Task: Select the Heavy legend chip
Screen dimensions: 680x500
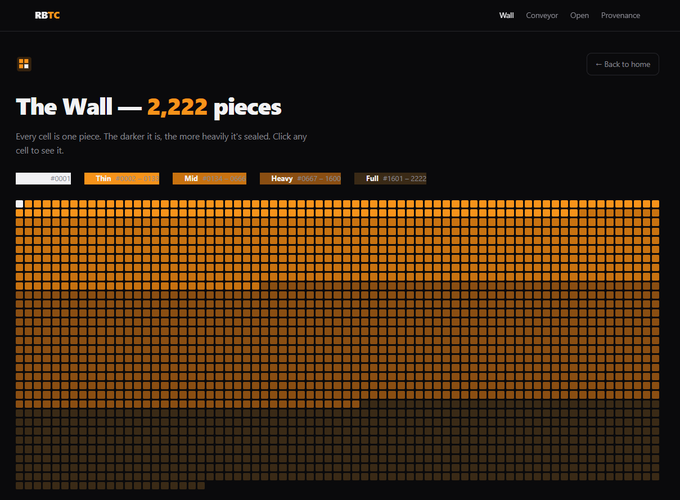Action: [x=300, y=179]
